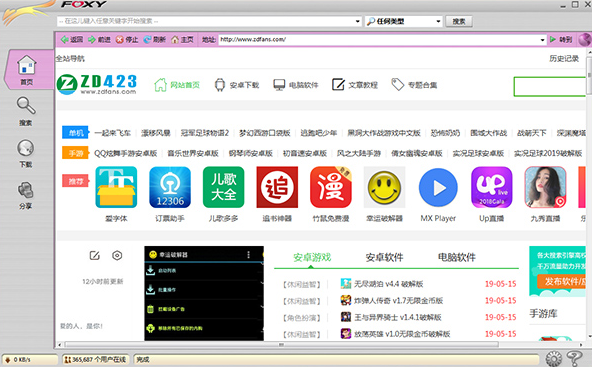592x367 pixels.
Task: Open 专题合集 navigation item
Action: 414,85
